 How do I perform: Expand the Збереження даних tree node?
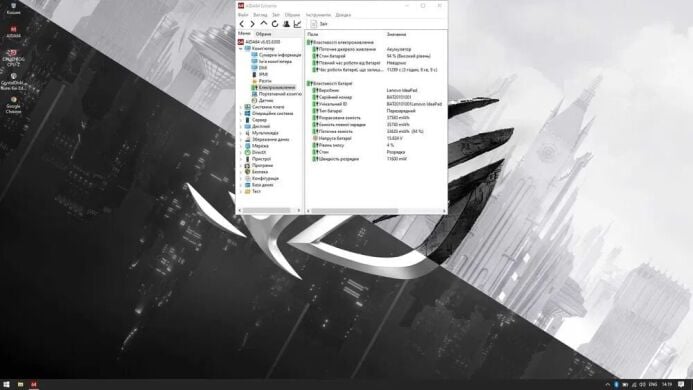(241, 139)
